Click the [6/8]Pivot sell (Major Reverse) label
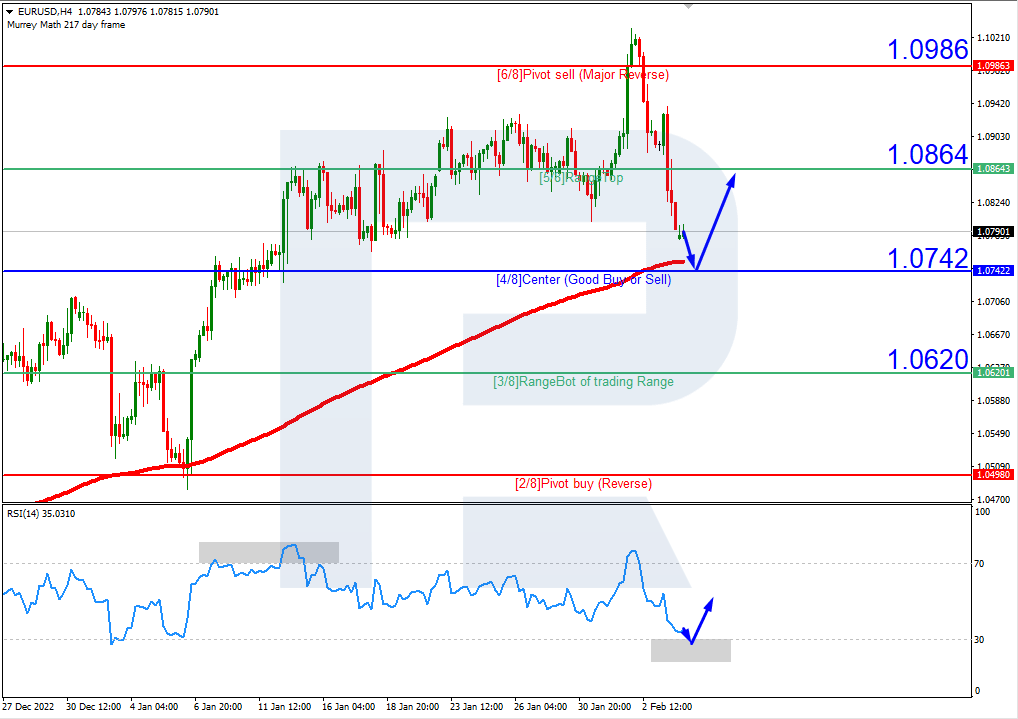Viewport: 1018px width, 719px height. click(585, 74)
